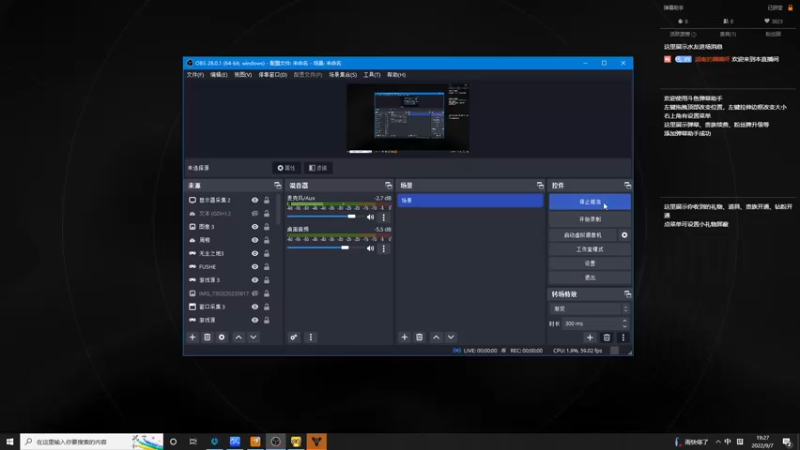Hide the 图像 3 source

click(x=255, y=227)
